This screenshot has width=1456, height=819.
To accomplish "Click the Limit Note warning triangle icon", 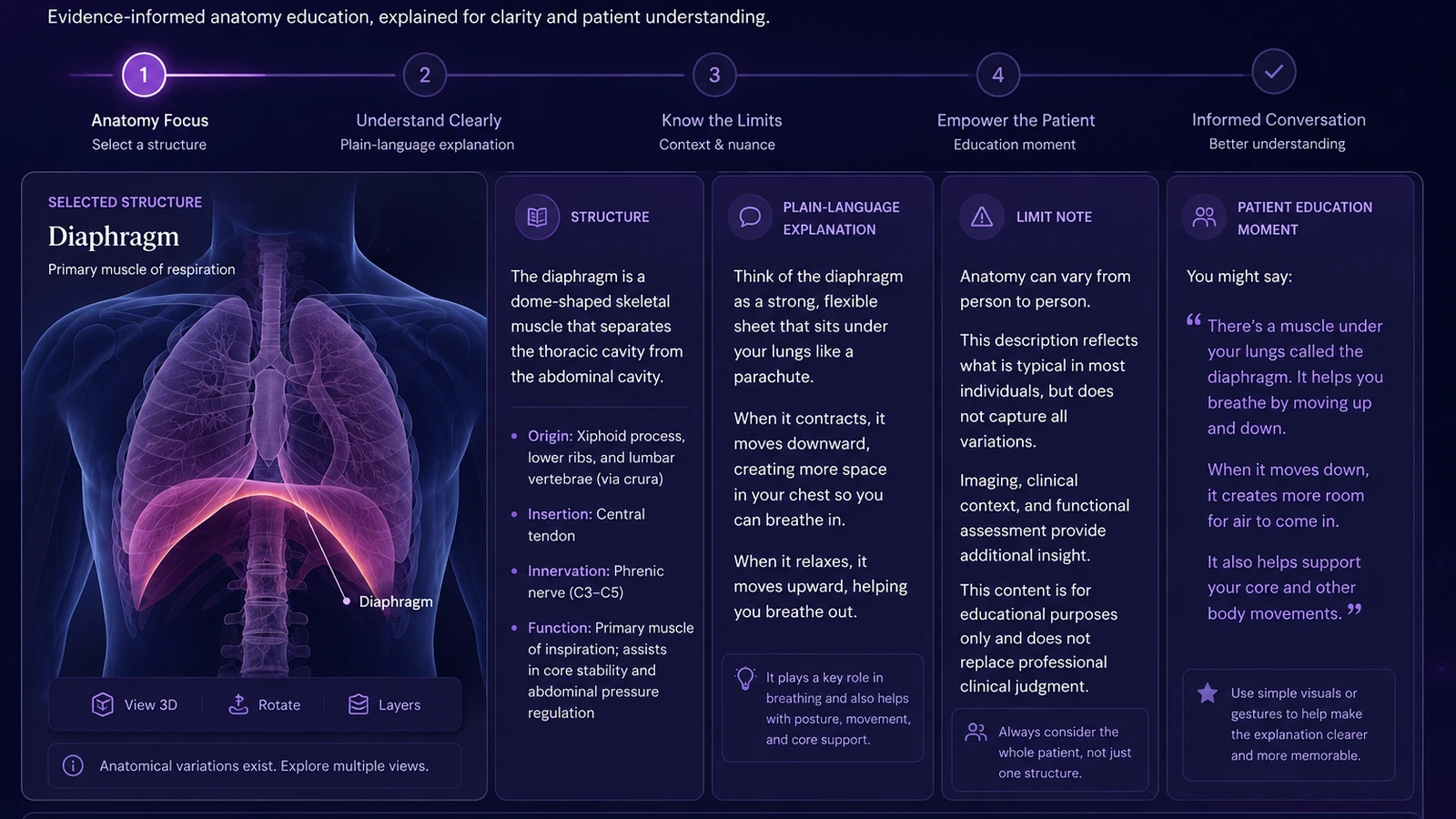I will (x=982, y=217).
